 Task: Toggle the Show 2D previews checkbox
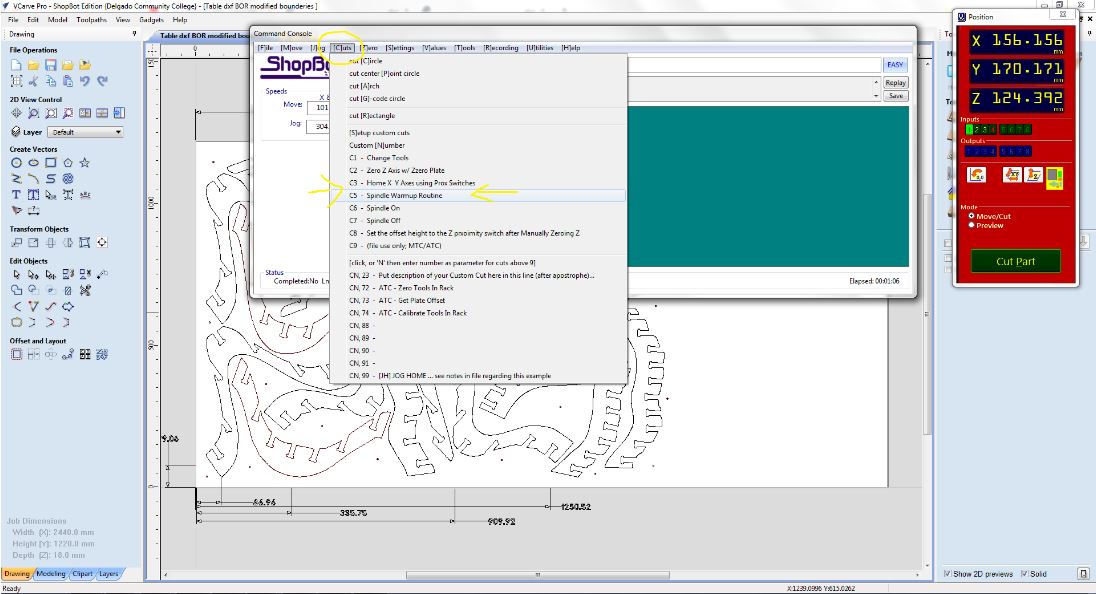[x=948, y=574]
